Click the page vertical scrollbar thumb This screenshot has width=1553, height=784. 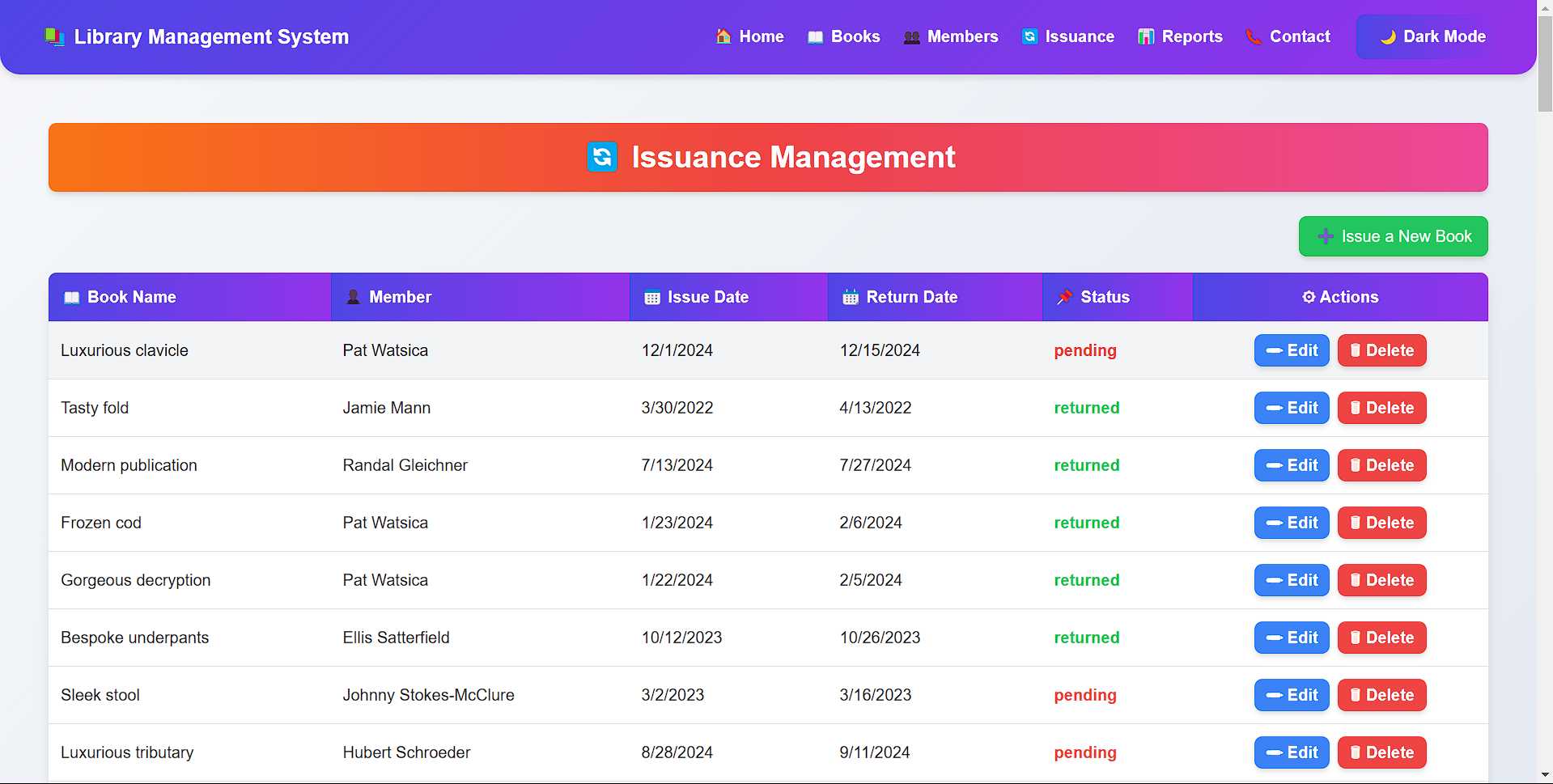pos(1544,65)
